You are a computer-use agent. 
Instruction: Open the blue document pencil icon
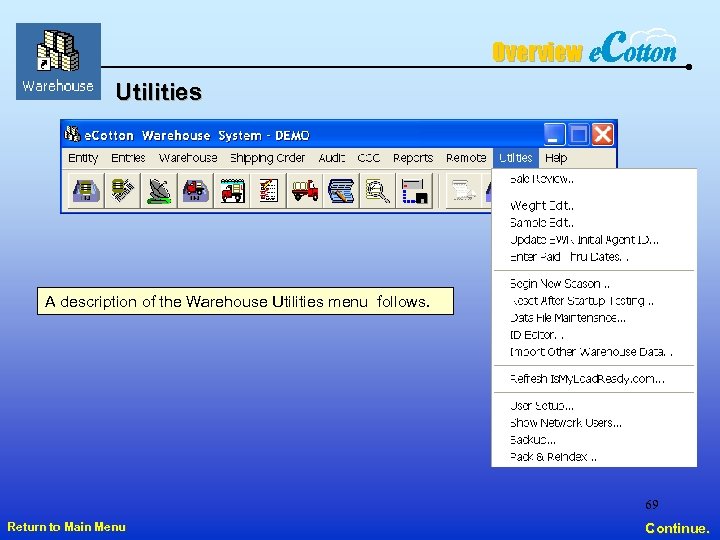coord(341,191)
